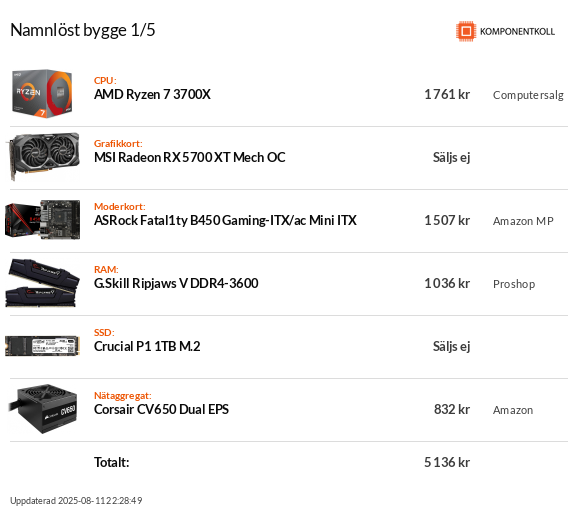Click the 1 761 kr CPU price

pos(447,94)
